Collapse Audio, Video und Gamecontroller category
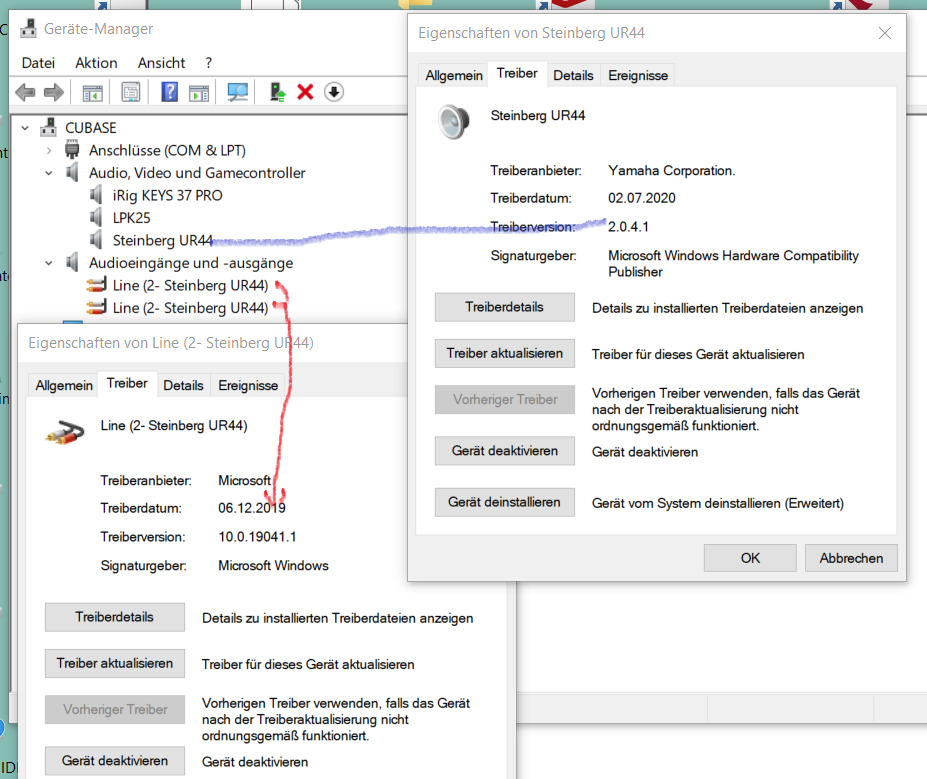 point(48,173)
